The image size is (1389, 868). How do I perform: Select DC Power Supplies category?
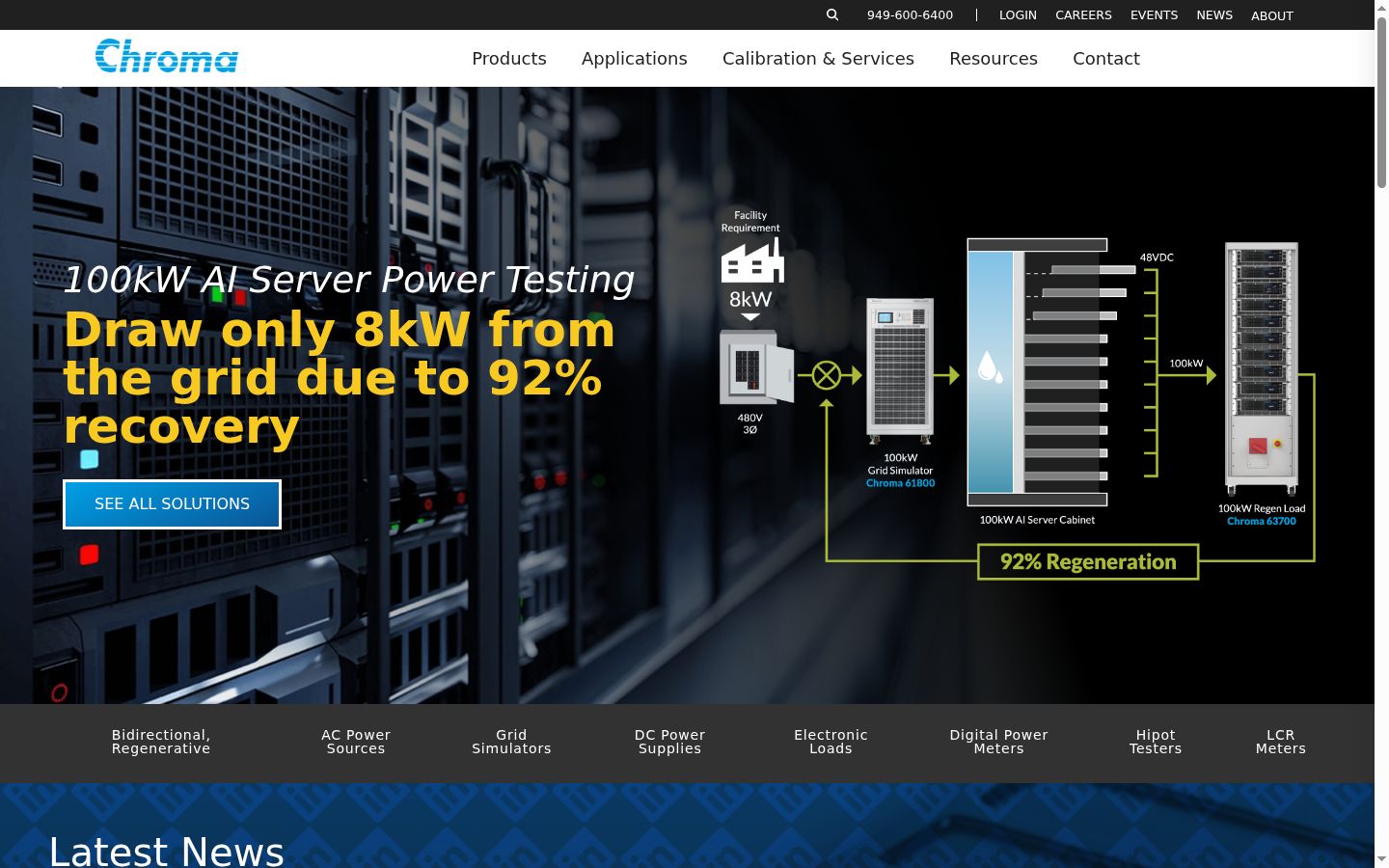pos(669,742)
